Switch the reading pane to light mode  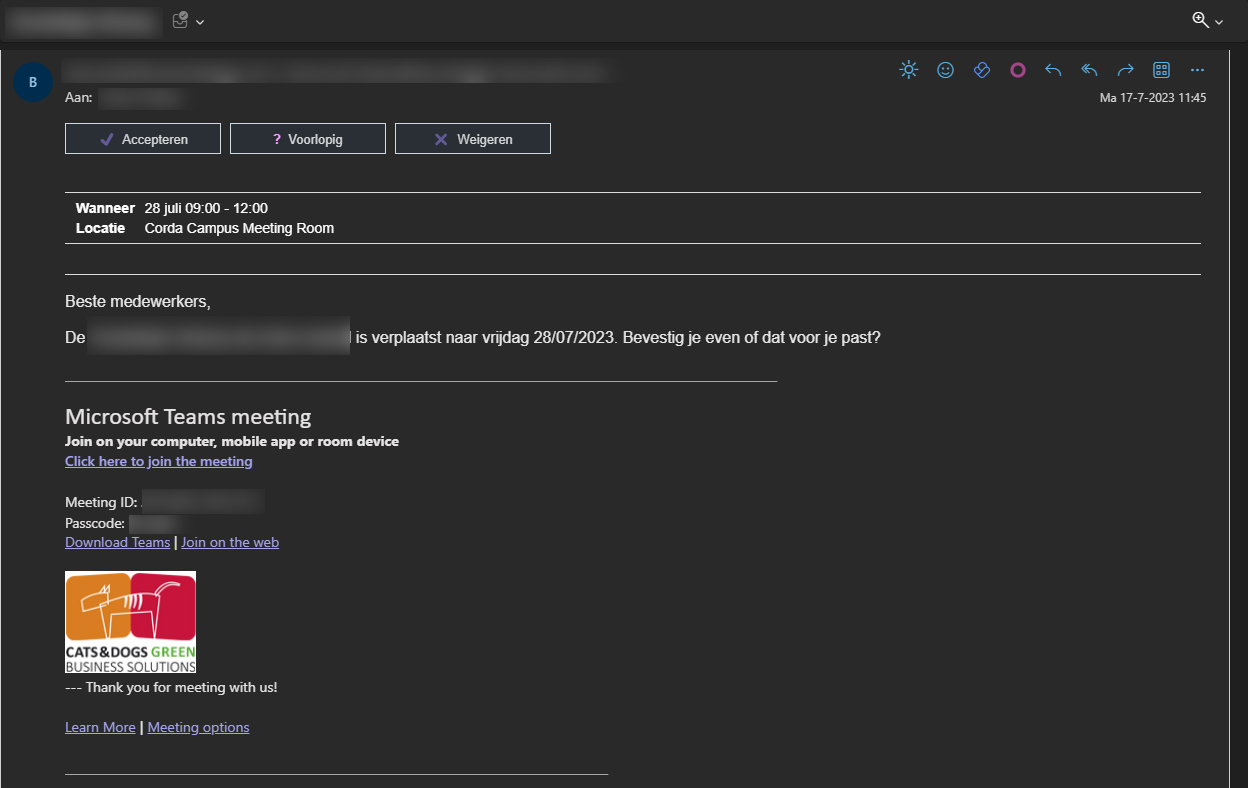tap(908, 70)
